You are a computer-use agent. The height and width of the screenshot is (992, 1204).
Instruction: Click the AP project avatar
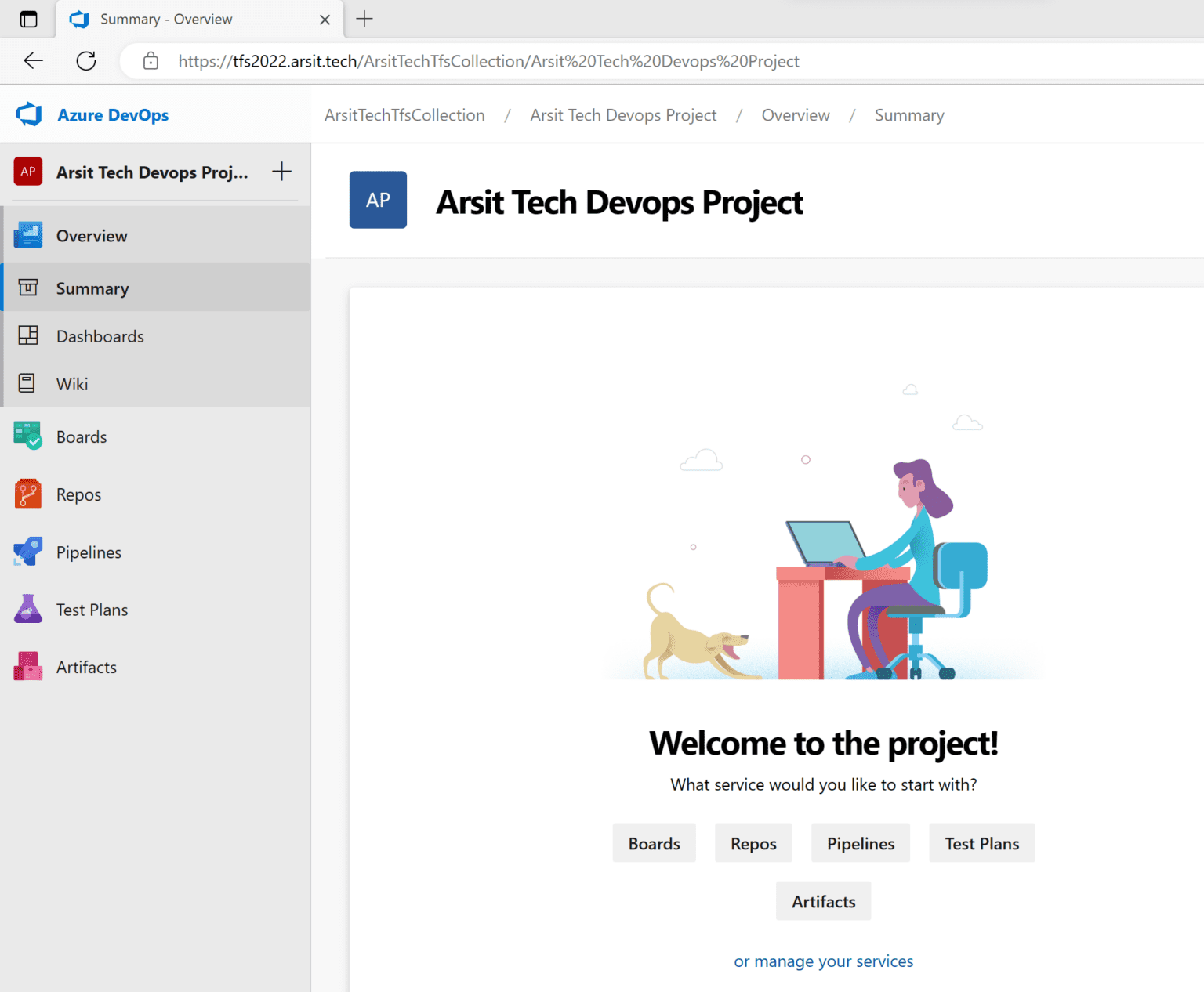point(27,172)
